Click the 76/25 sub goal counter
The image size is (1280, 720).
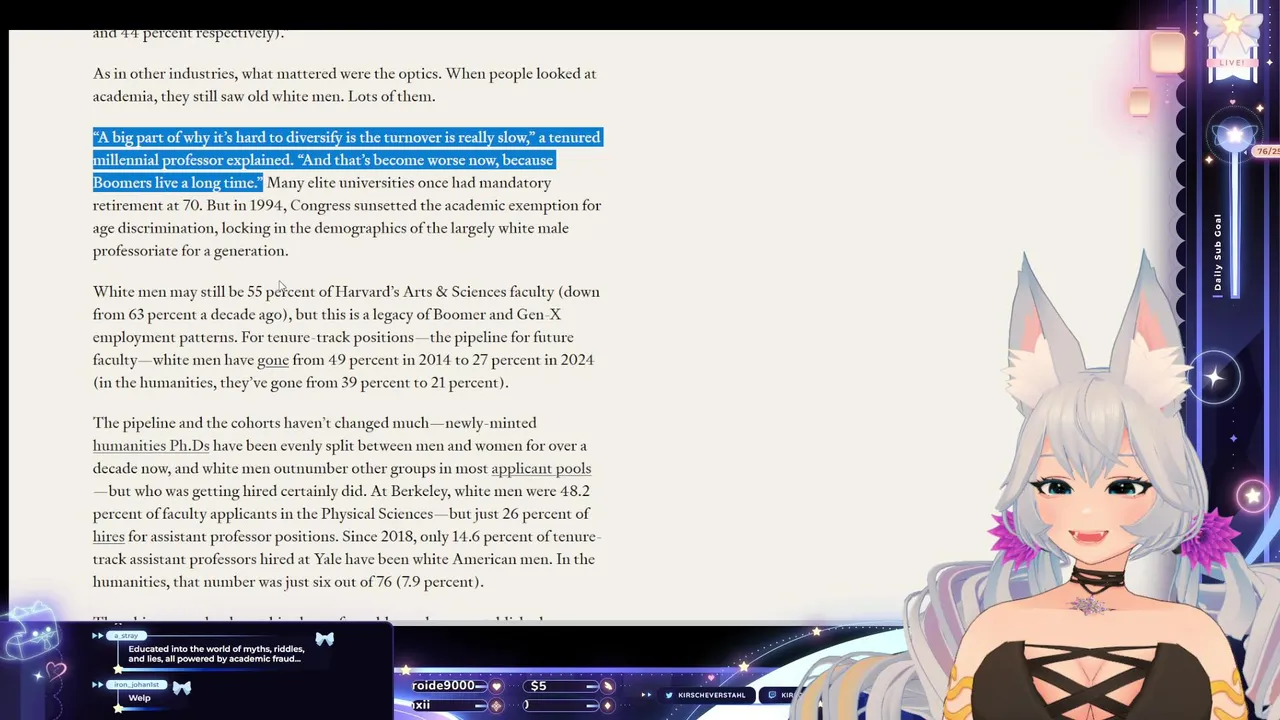(1267, 152)
